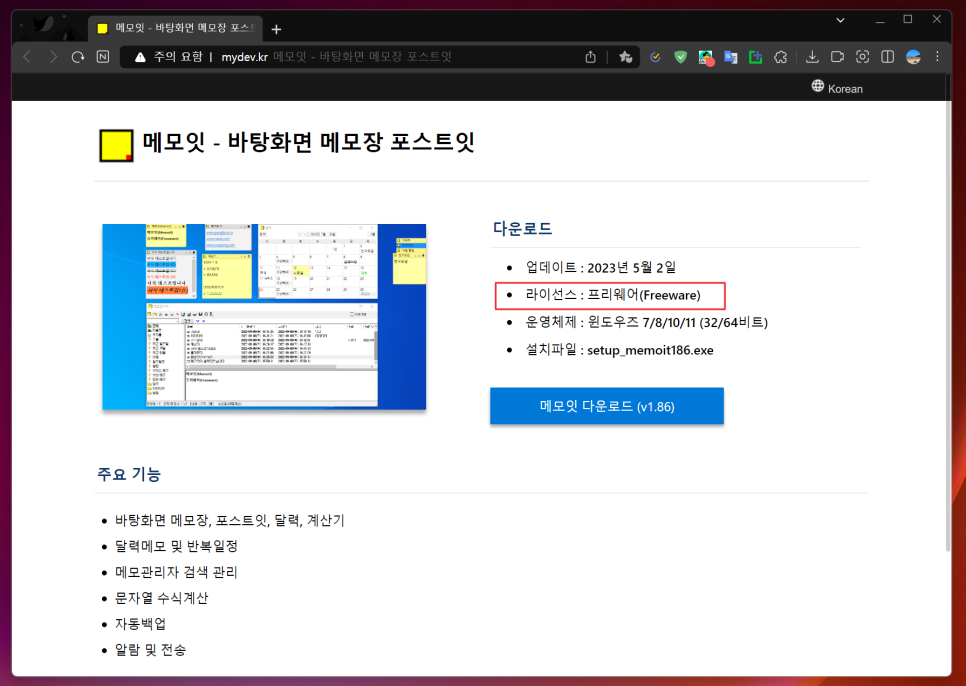Click the 메모잇 다운로드 (v1.86) button

click(607, 406)
